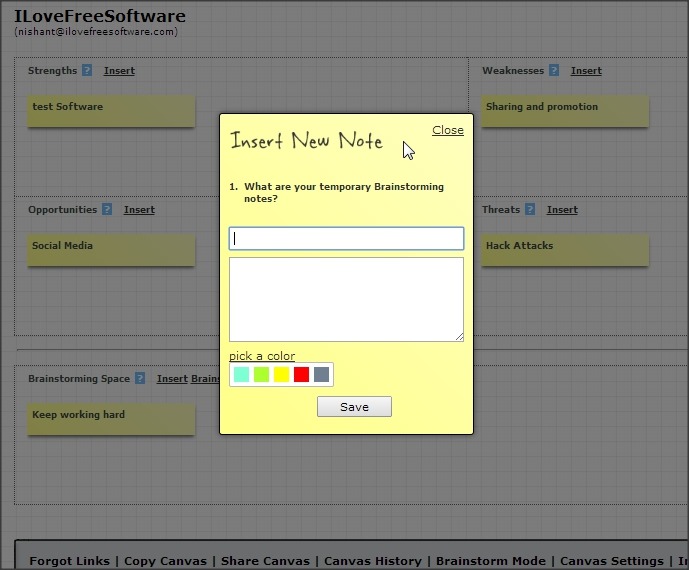Viewport: 689px width, 570px height.
Task: Click inside the note description textarea
Action: (x=346, y=299)
